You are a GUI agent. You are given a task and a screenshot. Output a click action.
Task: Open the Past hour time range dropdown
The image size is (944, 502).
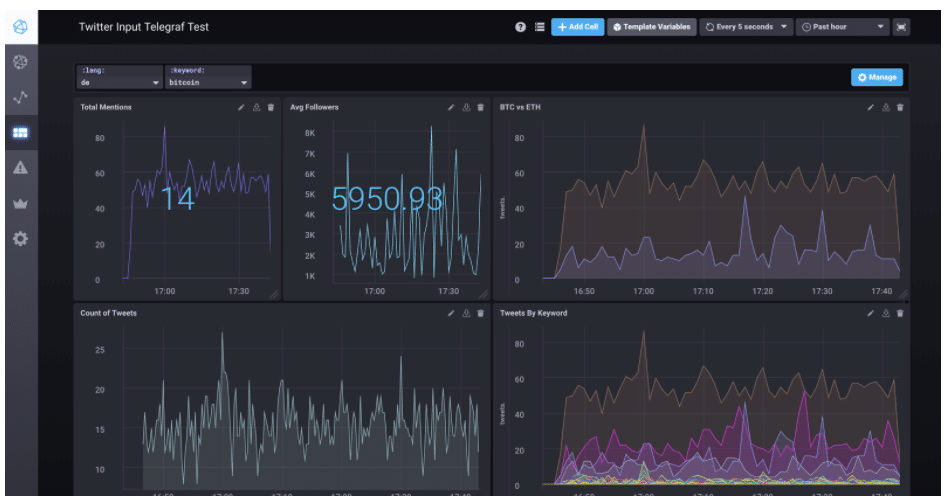coord(842,27)
